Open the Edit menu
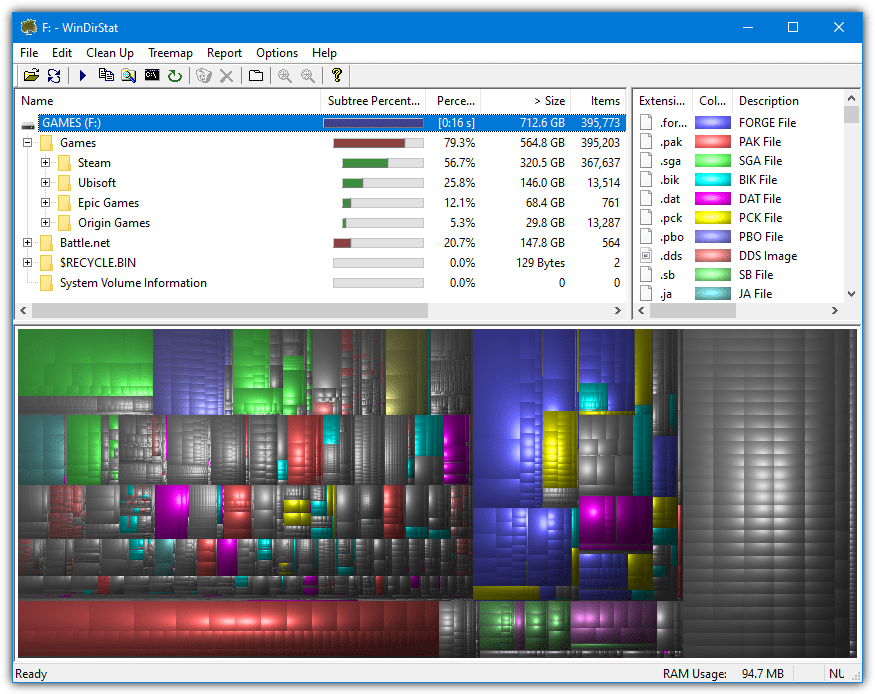The height and width of the screenshot is (694, 875). click(62, 53)
